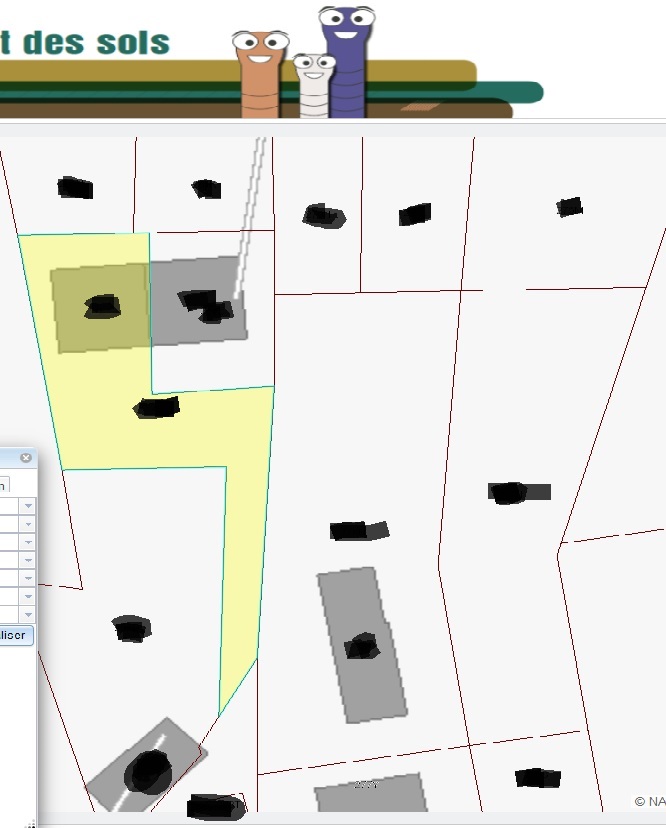
Task: Click the tall purple worm mascot
Action: pyautogui.click(x=347, y=60)
